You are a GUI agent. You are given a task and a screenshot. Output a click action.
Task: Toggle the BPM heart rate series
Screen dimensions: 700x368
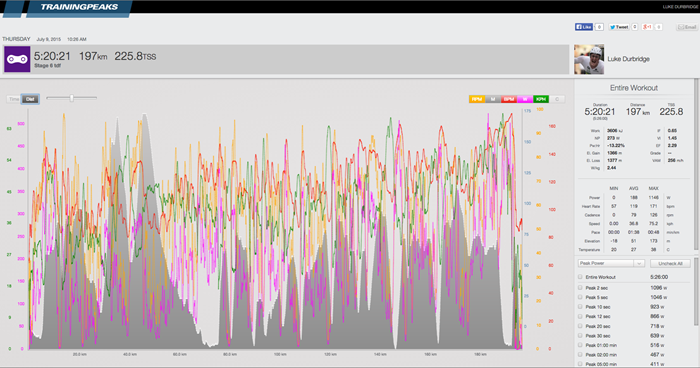[x=509, y=99]
